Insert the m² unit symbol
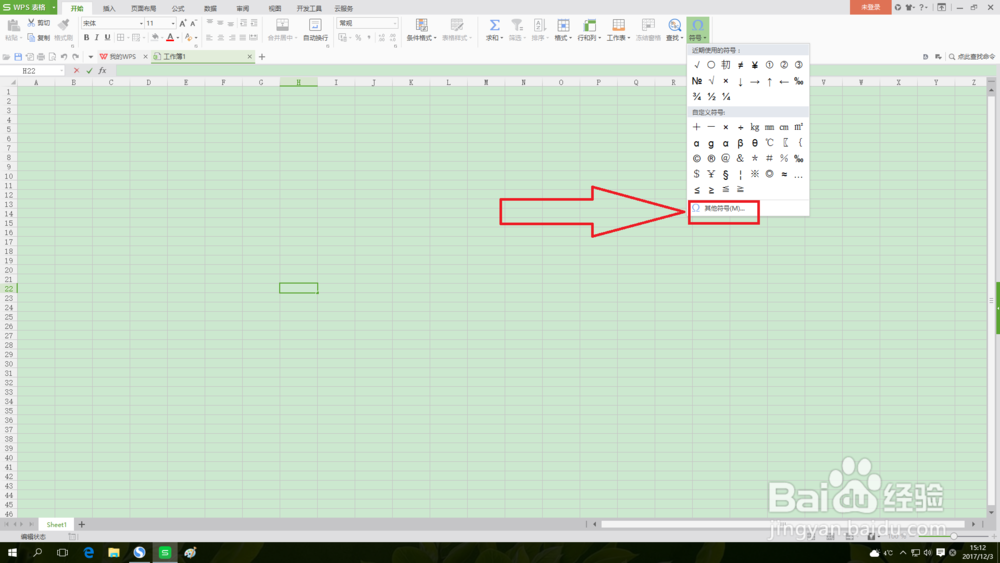1000x563 pixels. [x=798, y=128]
